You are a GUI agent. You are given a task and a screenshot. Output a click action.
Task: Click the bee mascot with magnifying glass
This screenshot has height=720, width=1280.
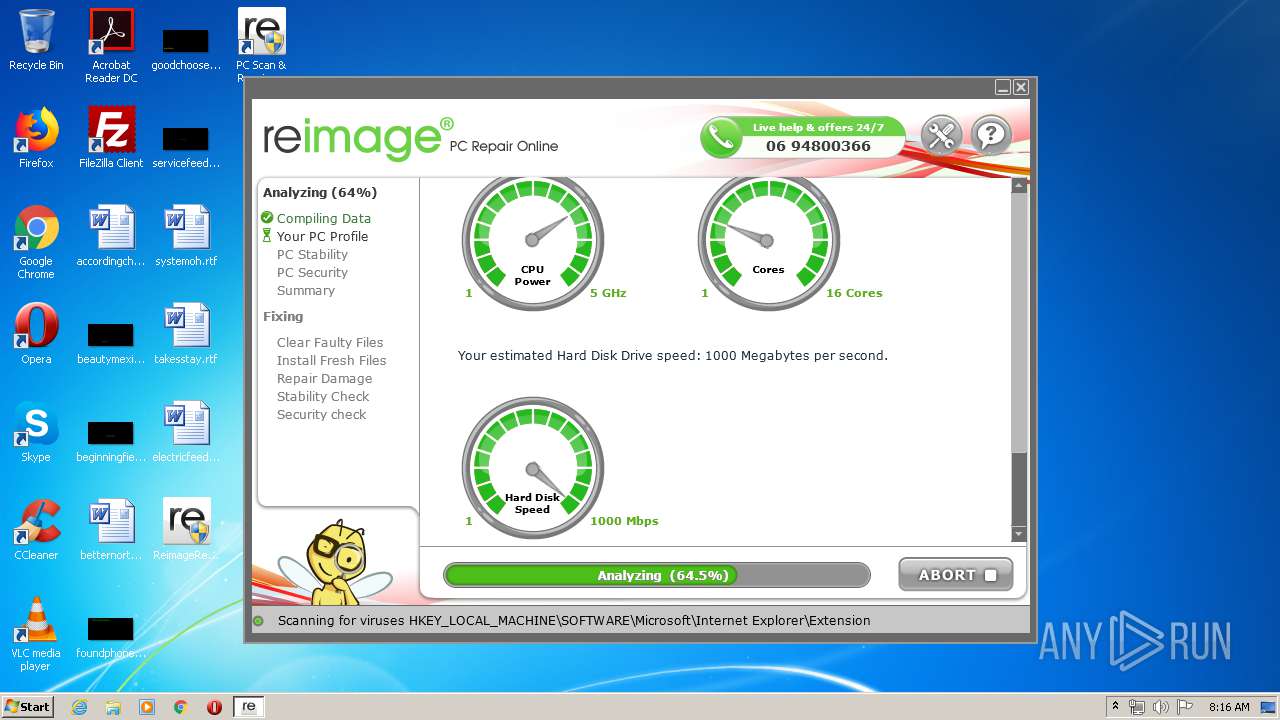[x=336, y=562]
